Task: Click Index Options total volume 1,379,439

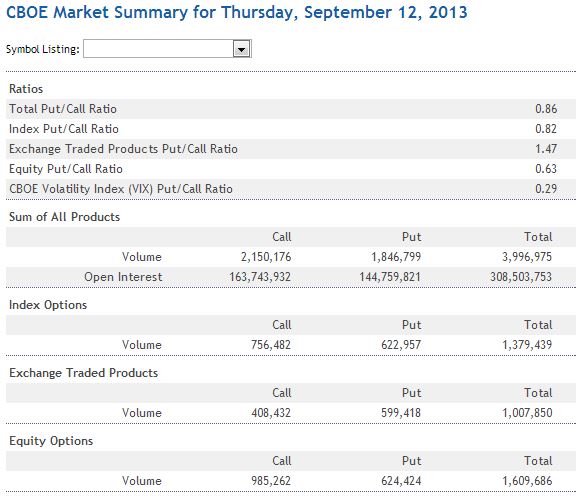Action: coord(527,345)
